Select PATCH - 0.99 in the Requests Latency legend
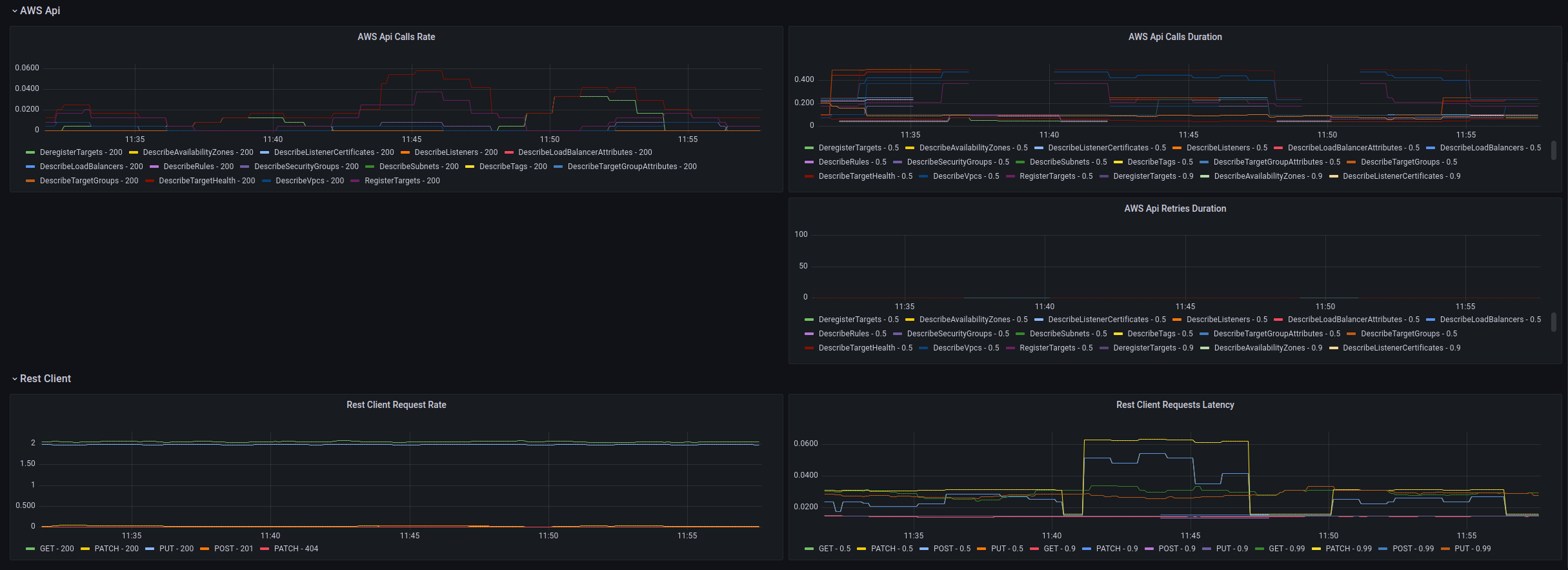Screen dimensions: 1568x570 pos(1349,549)
